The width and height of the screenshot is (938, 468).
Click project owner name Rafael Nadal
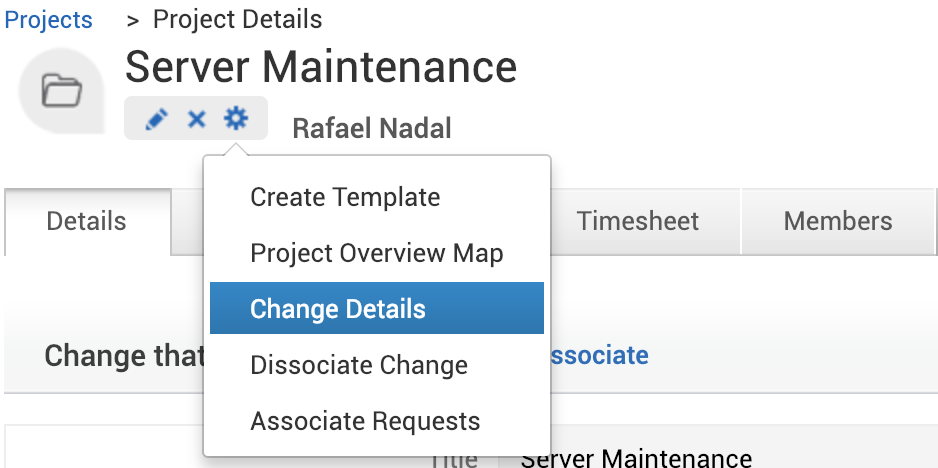point(371,128)
